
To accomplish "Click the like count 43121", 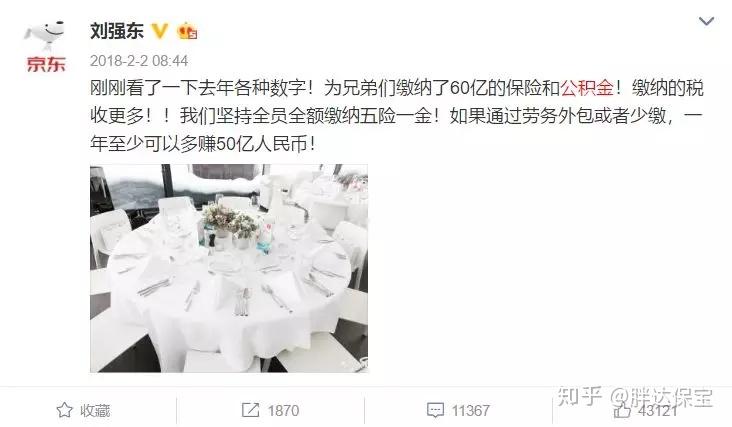I will 657,411.
